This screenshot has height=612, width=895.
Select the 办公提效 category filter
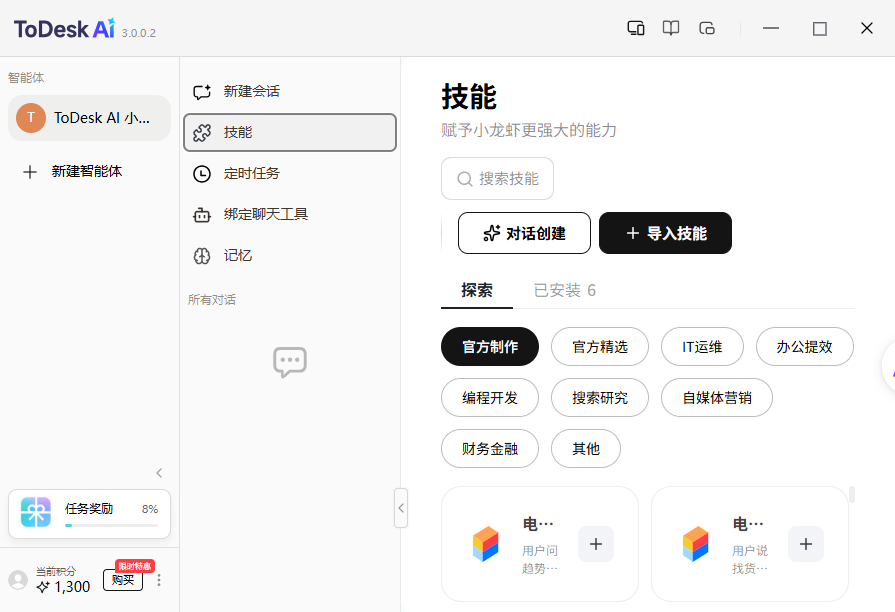click(x=804, y=347)
